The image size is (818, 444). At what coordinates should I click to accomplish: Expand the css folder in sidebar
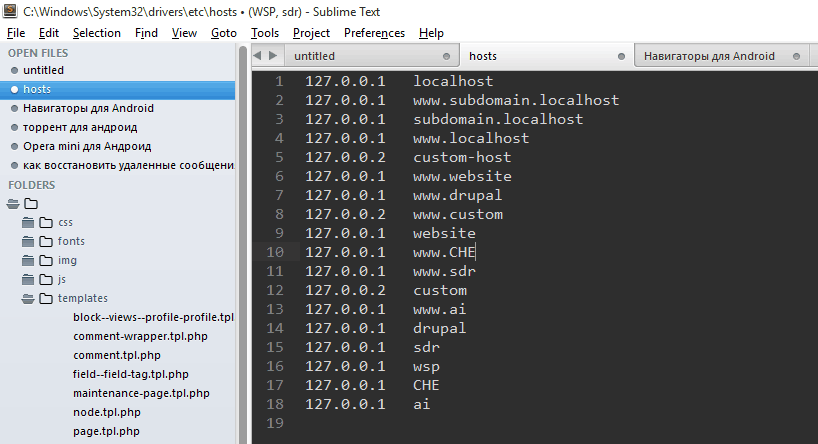(29, 222)
